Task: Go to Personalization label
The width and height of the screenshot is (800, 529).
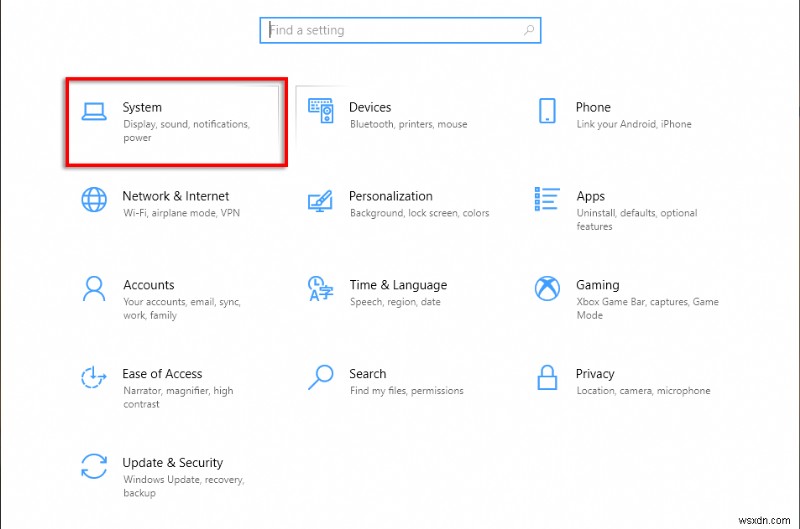Action: (x=390, y=196)
